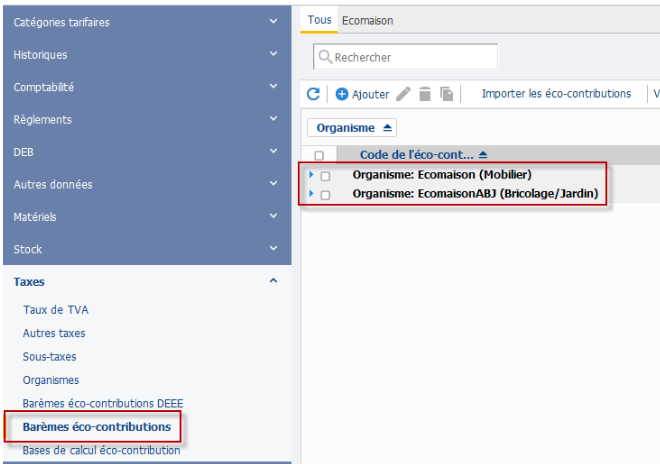Click the Taxes section title
Image resolution: width=660 pixels, height=464 pixels.
coord(29,282)
